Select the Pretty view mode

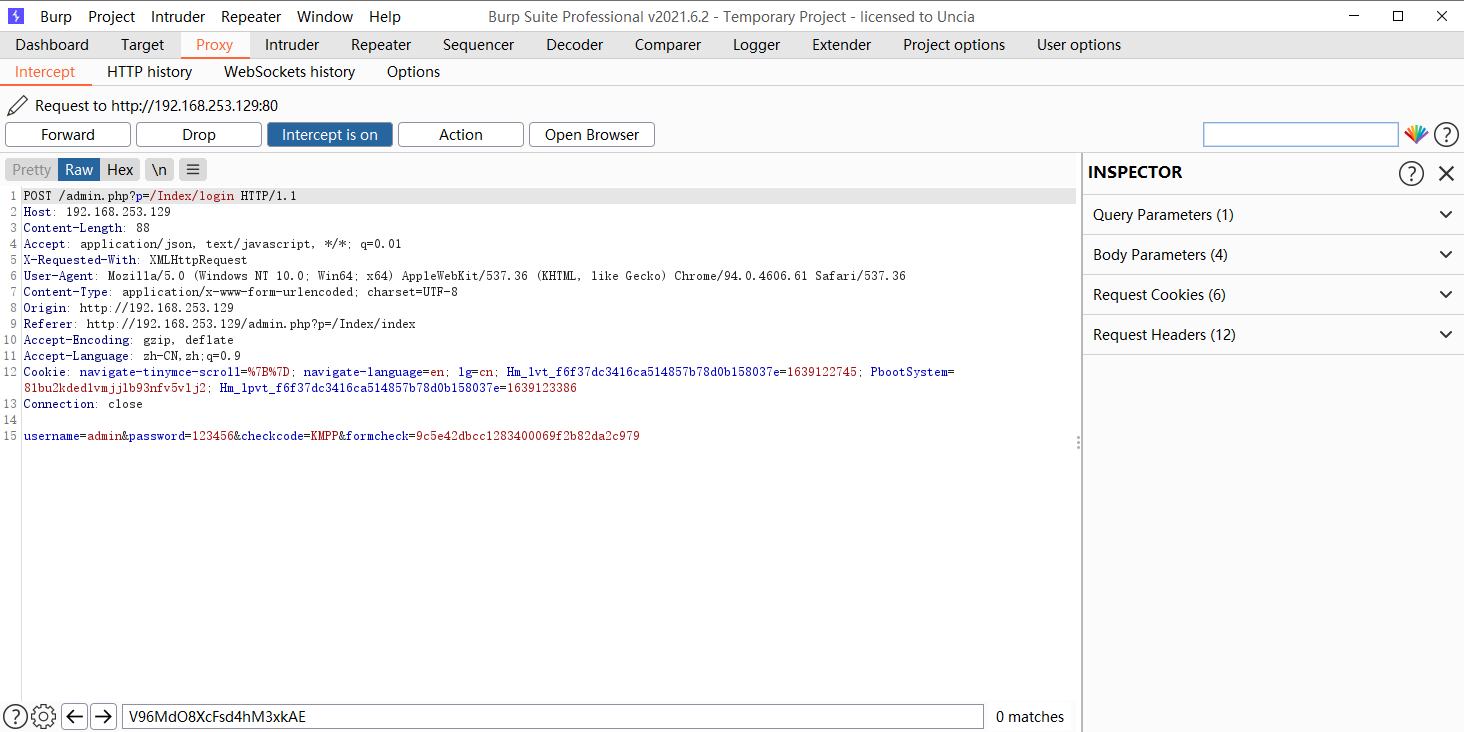pyautogui.click(x=31, y=169)
